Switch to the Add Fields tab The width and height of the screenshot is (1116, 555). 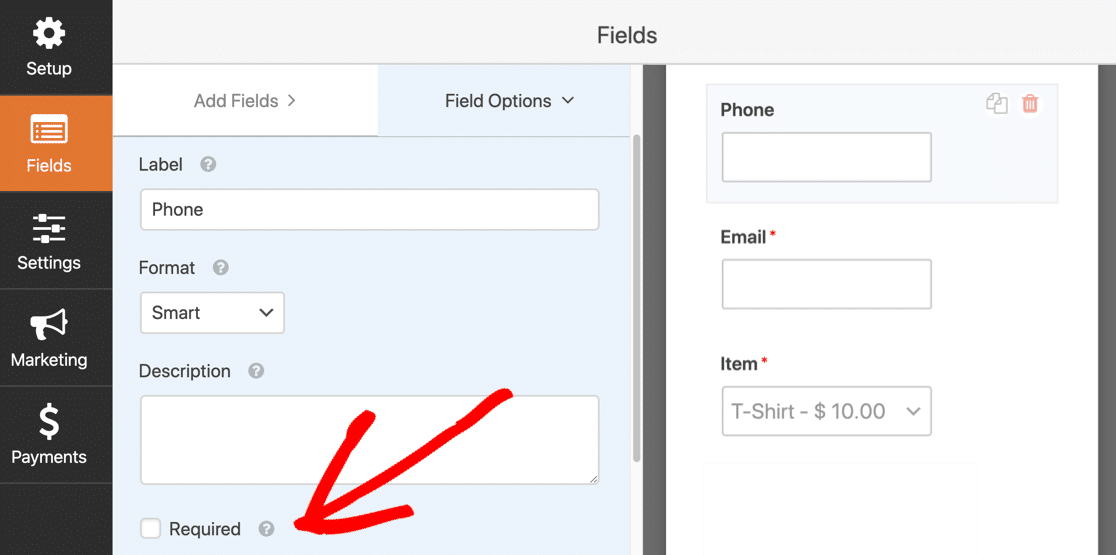tap(245, 101)
